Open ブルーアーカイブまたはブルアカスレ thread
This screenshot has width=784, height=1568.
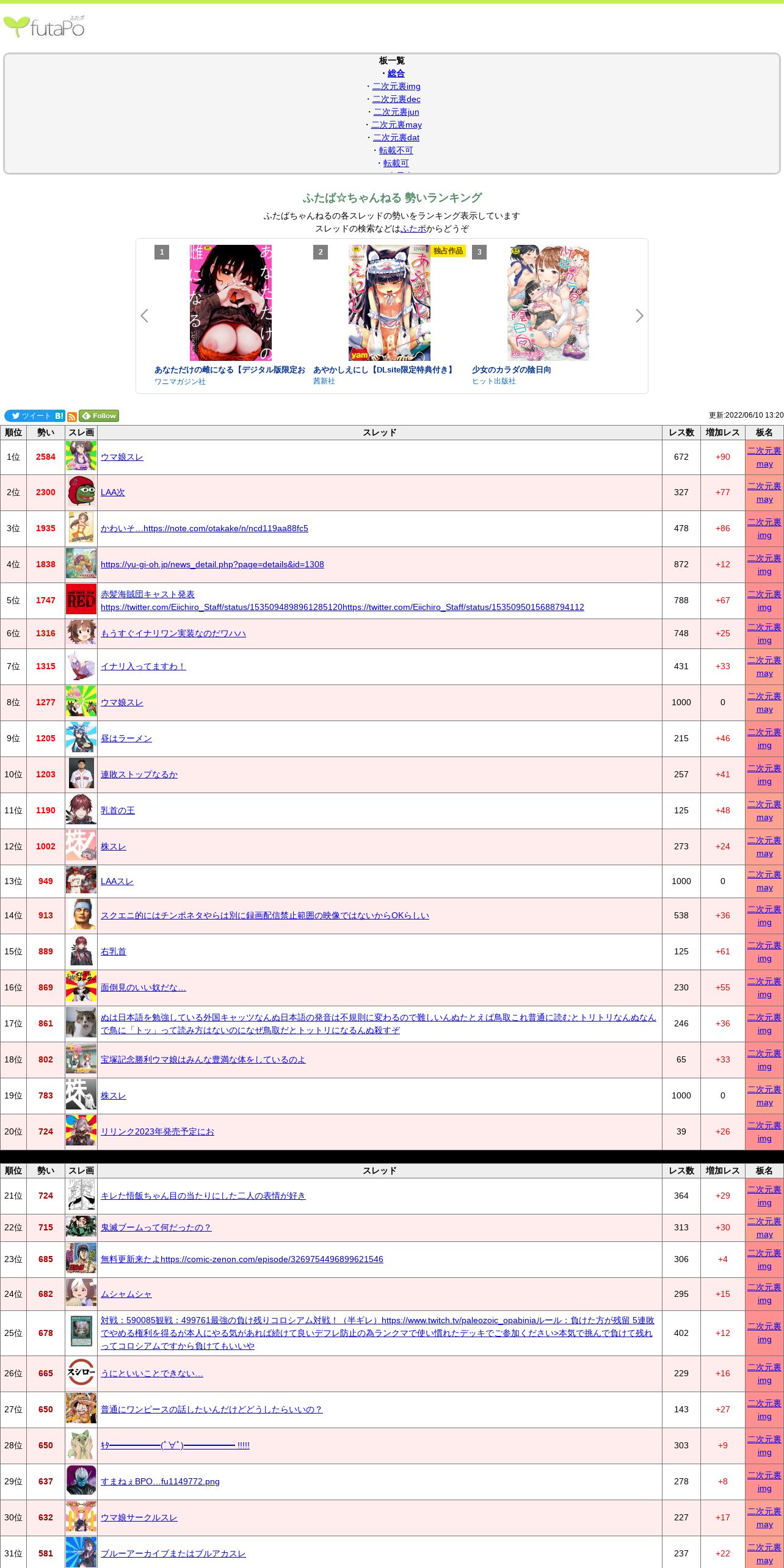click(173, 1553)
